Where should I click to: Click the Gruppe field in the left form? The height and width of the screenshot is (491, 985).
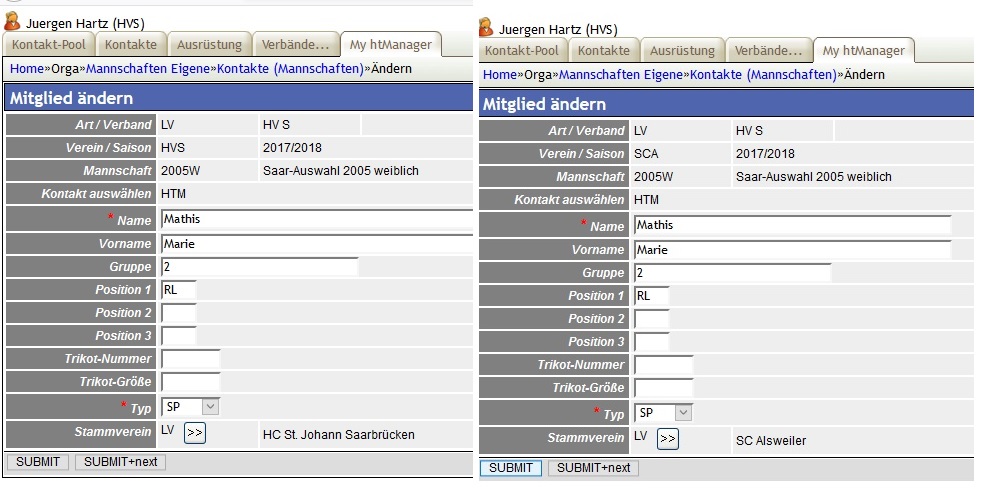point(258,266)
